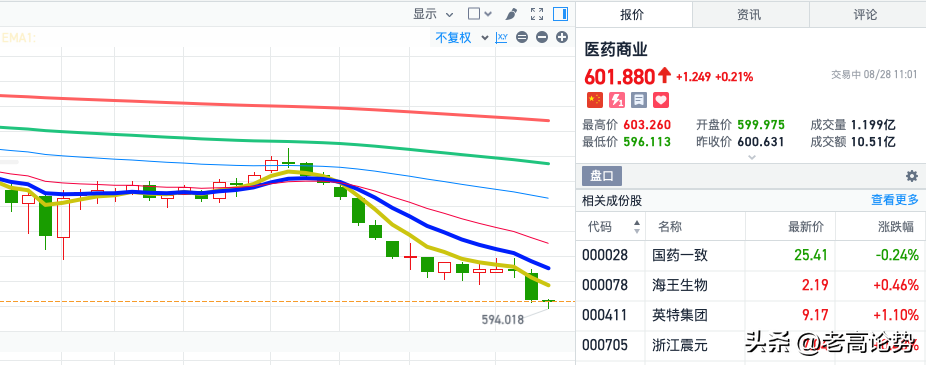The width and height of the screenshot is (926, 365).
Task: Click the EMA1 indicator label
Action: (x=19, y=38)
